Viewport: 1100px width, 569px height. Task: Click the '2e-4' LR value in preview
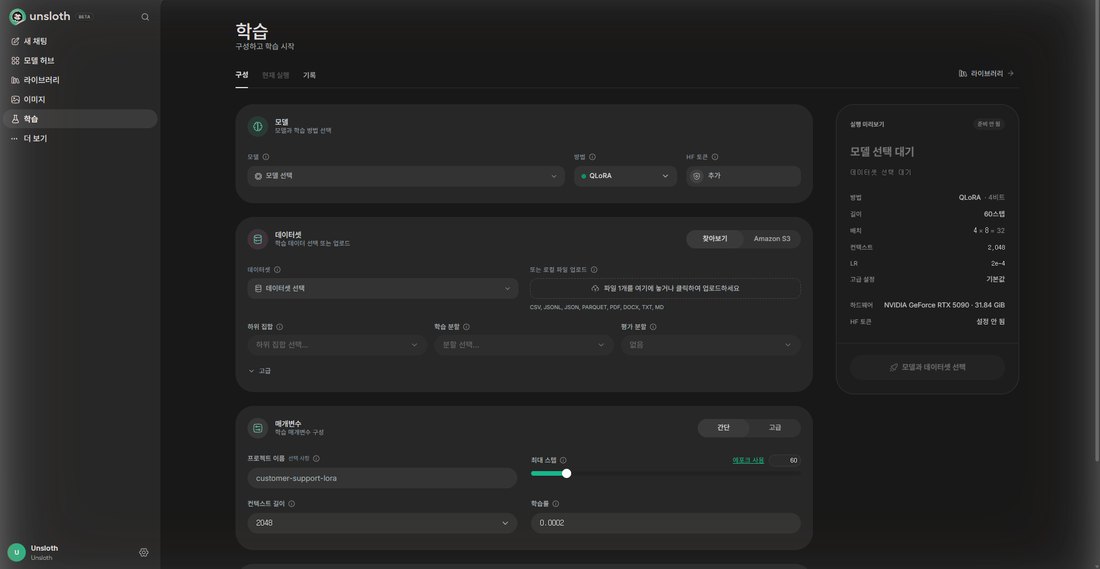[x=998, y=264]
